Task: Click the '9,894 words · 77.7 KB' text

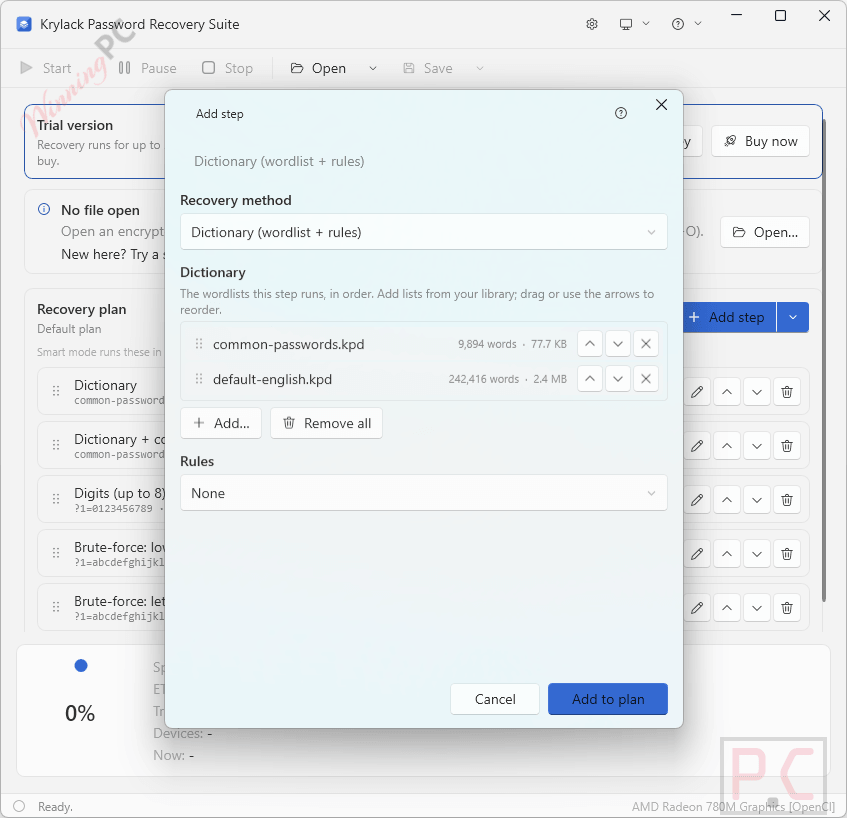Action: 512,344
